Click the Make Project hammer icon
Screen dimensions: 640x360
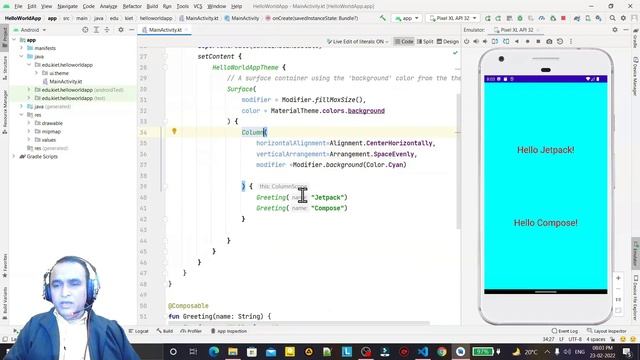click(382, 18)
